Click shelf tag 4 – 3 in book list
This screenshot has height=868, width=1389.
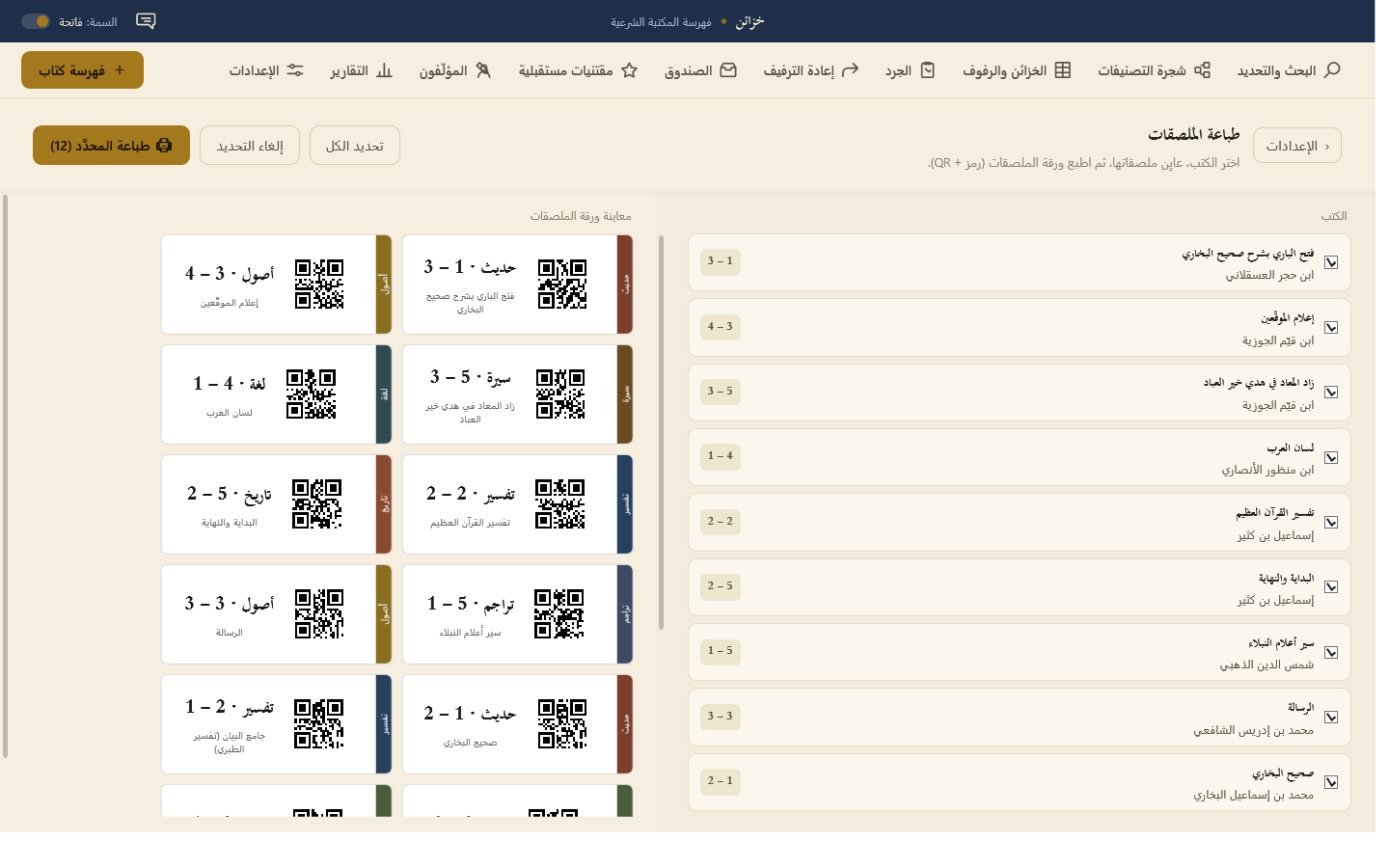pyautogui.click(x=721, y=327)
